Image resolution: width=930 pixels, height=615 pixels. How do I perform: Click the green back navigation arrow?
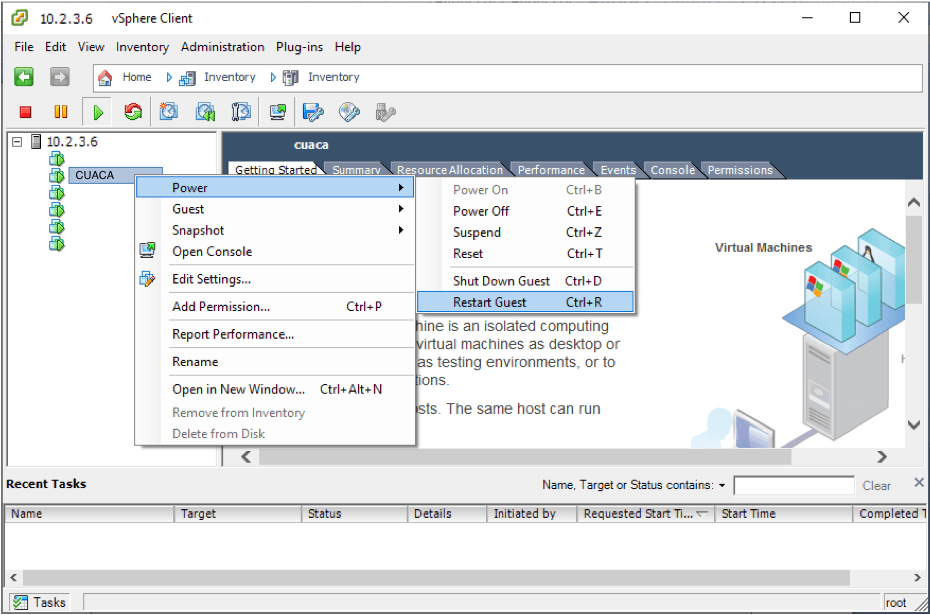[24, 77]
